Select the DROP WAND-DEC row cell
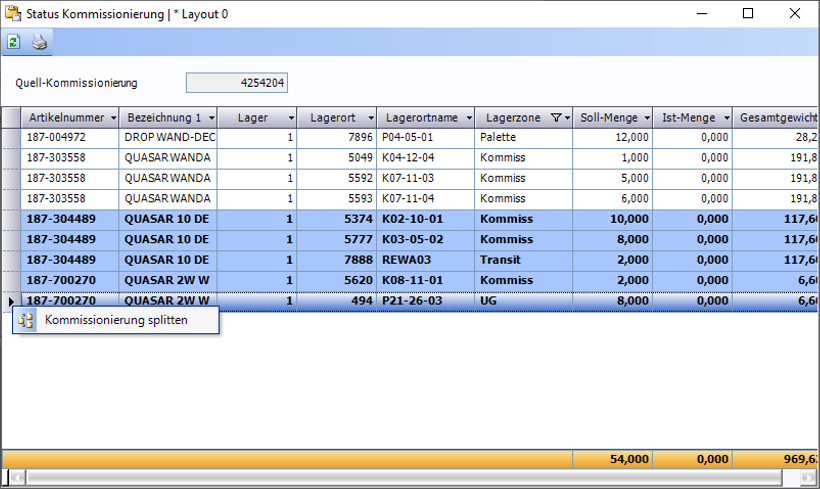This screenshot has width=820, height=489. [169, 137]
